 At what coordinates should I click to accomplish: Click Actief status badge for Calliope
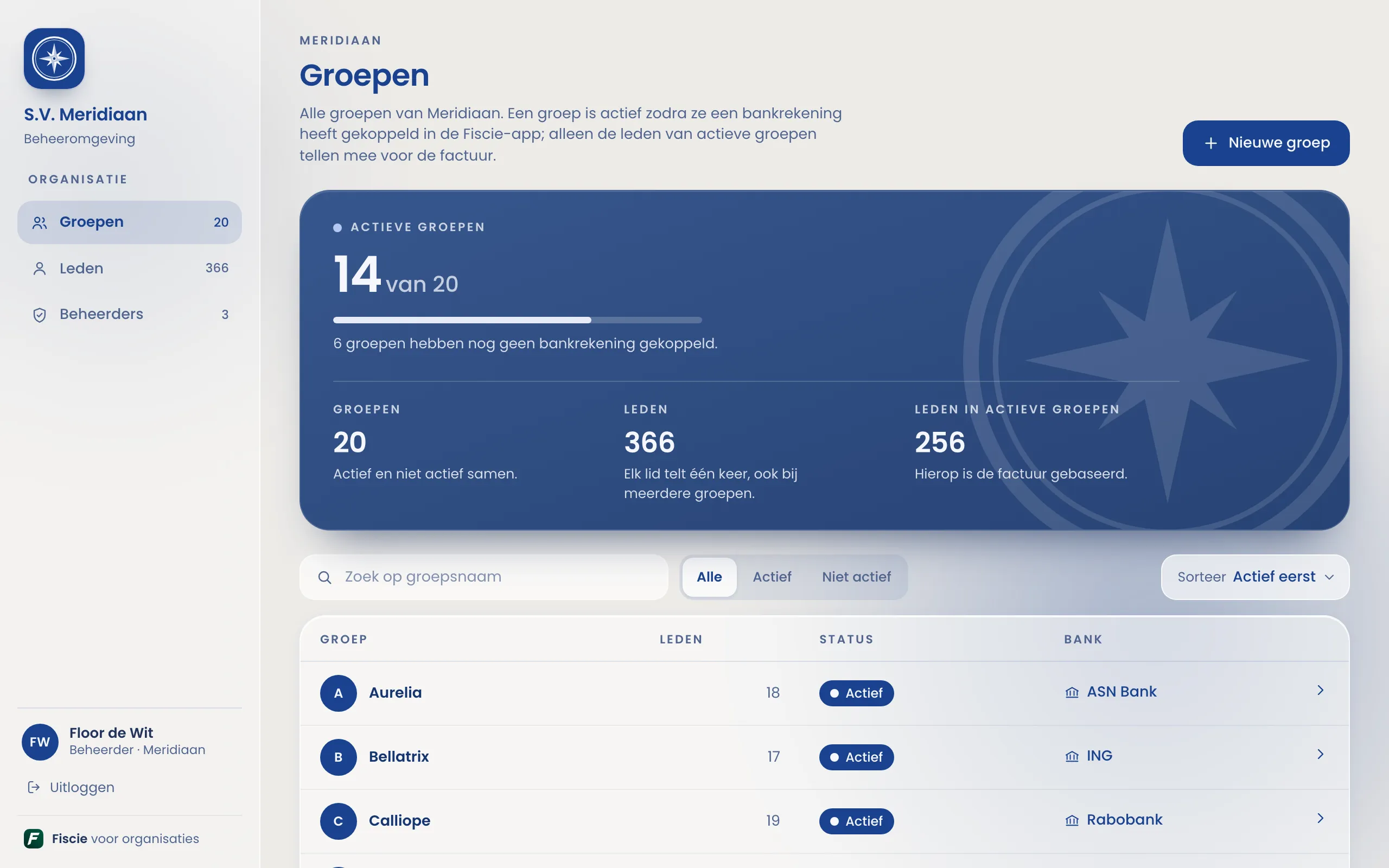(x=856, y=821)
